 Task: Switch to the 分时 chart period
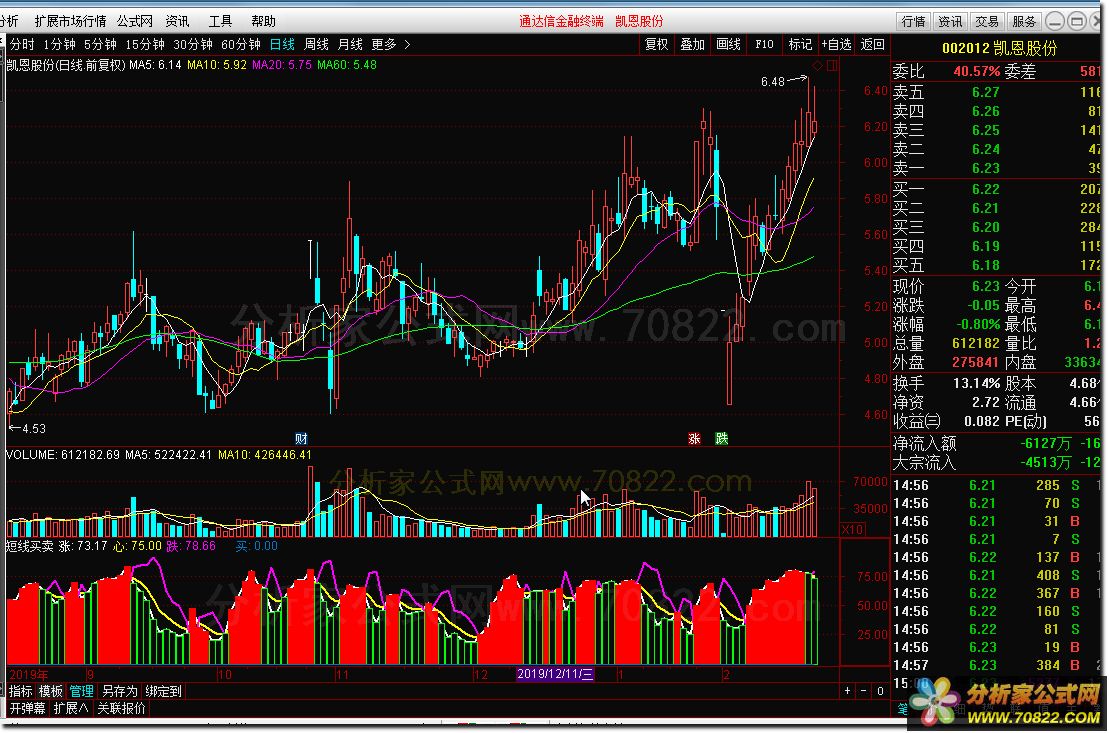coord(22,45)
